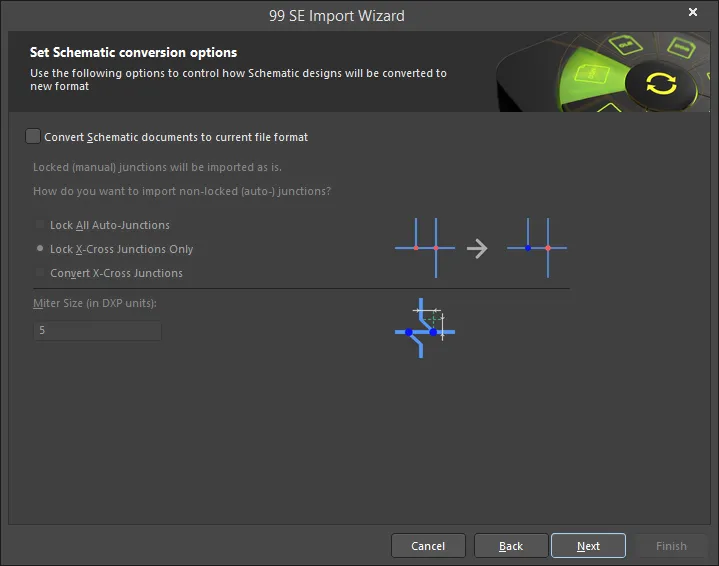Click 'Miter Size (in DXP units)' label

95,303
